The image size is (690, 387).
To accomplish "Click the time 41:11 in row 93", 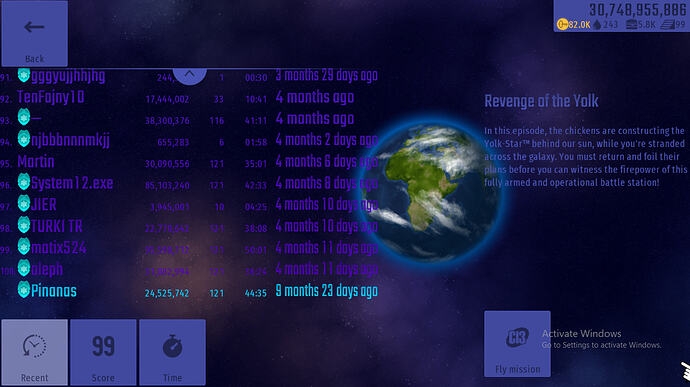I will pos(256,121).
